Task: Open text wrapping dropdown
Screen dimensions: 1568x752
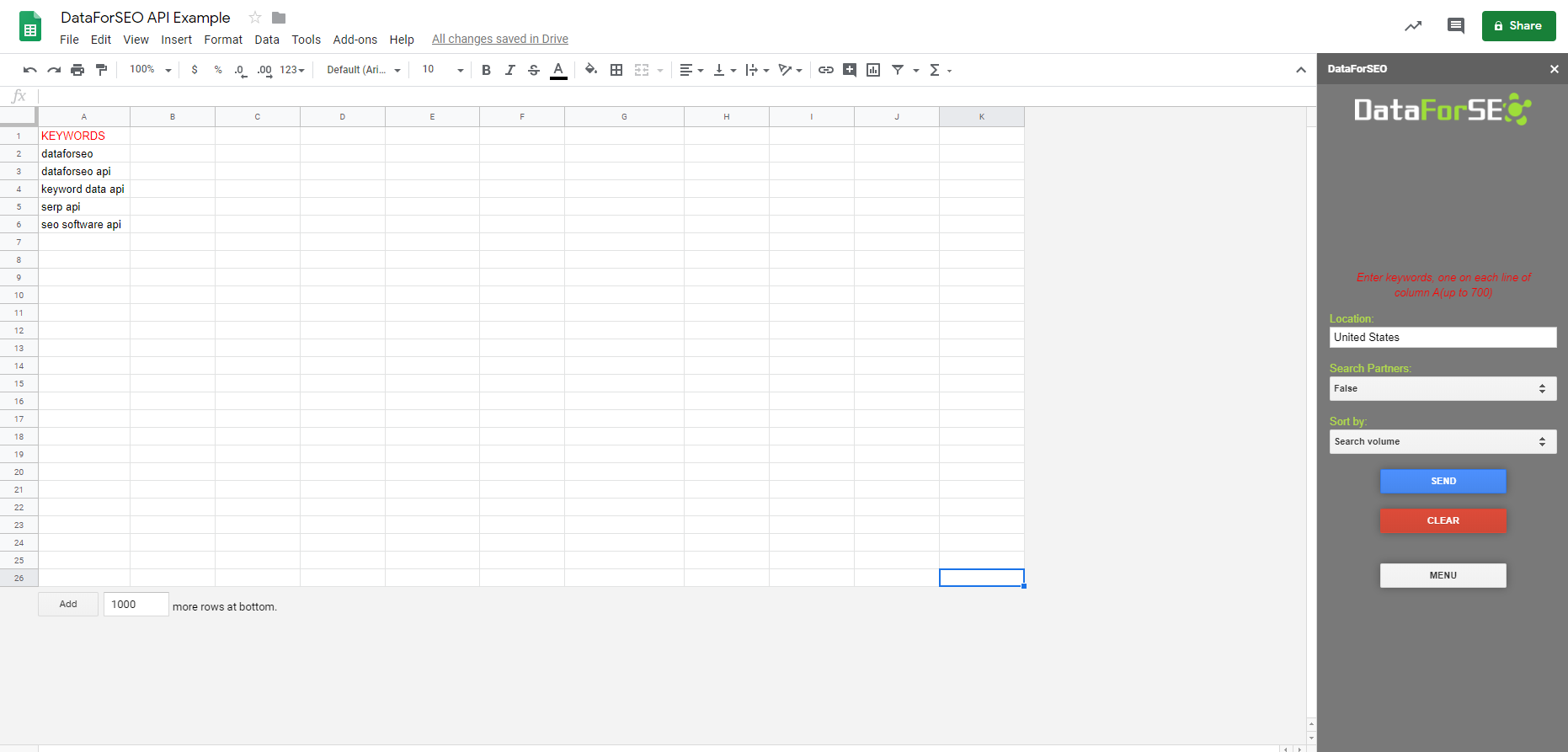Action: [x=757, y=70]
